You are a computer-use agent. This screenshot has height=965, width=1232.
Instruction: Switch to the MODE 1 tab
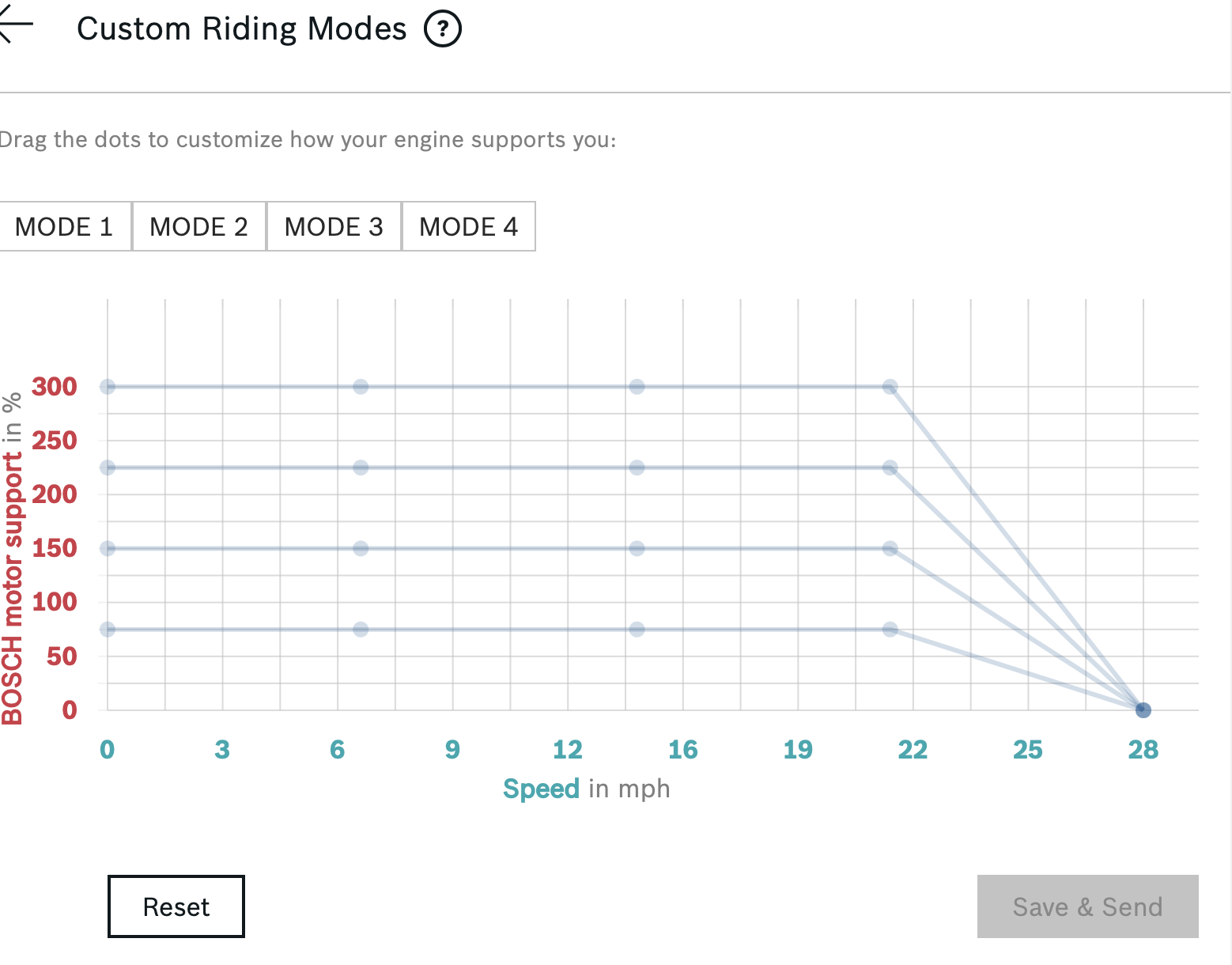[64, 227]
